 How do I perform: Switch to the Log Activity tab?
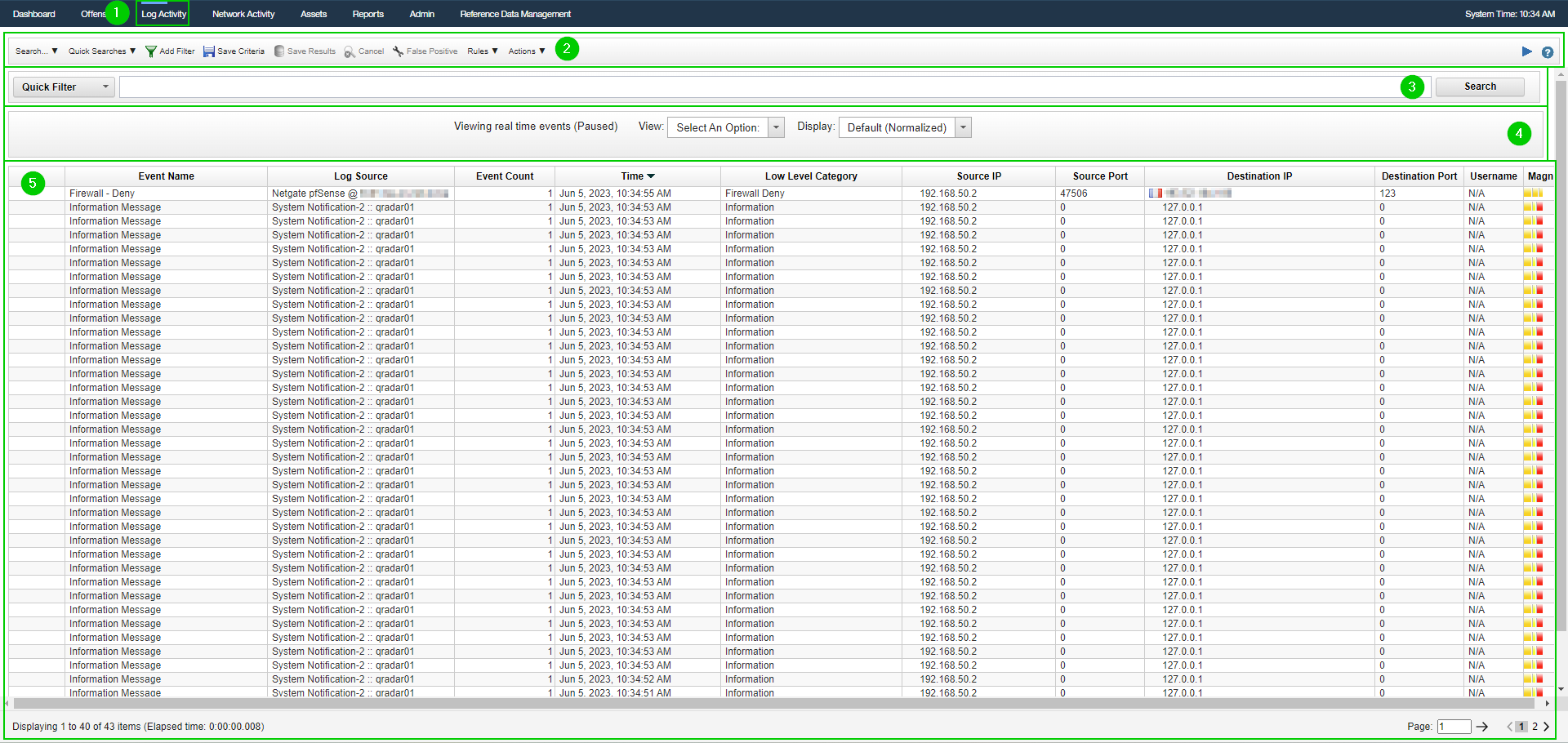click(163, 14)
